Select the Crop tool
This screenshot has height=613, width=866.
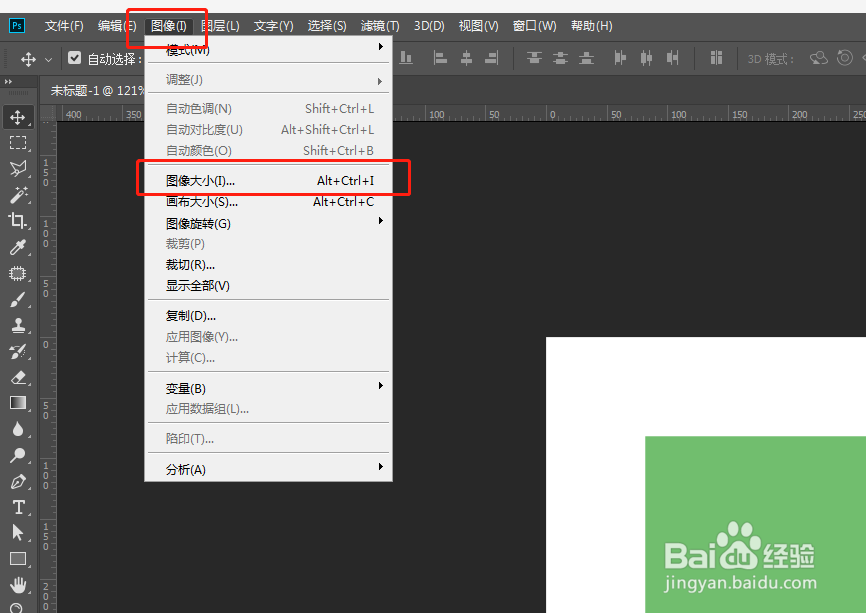click(x=18, y=221)
